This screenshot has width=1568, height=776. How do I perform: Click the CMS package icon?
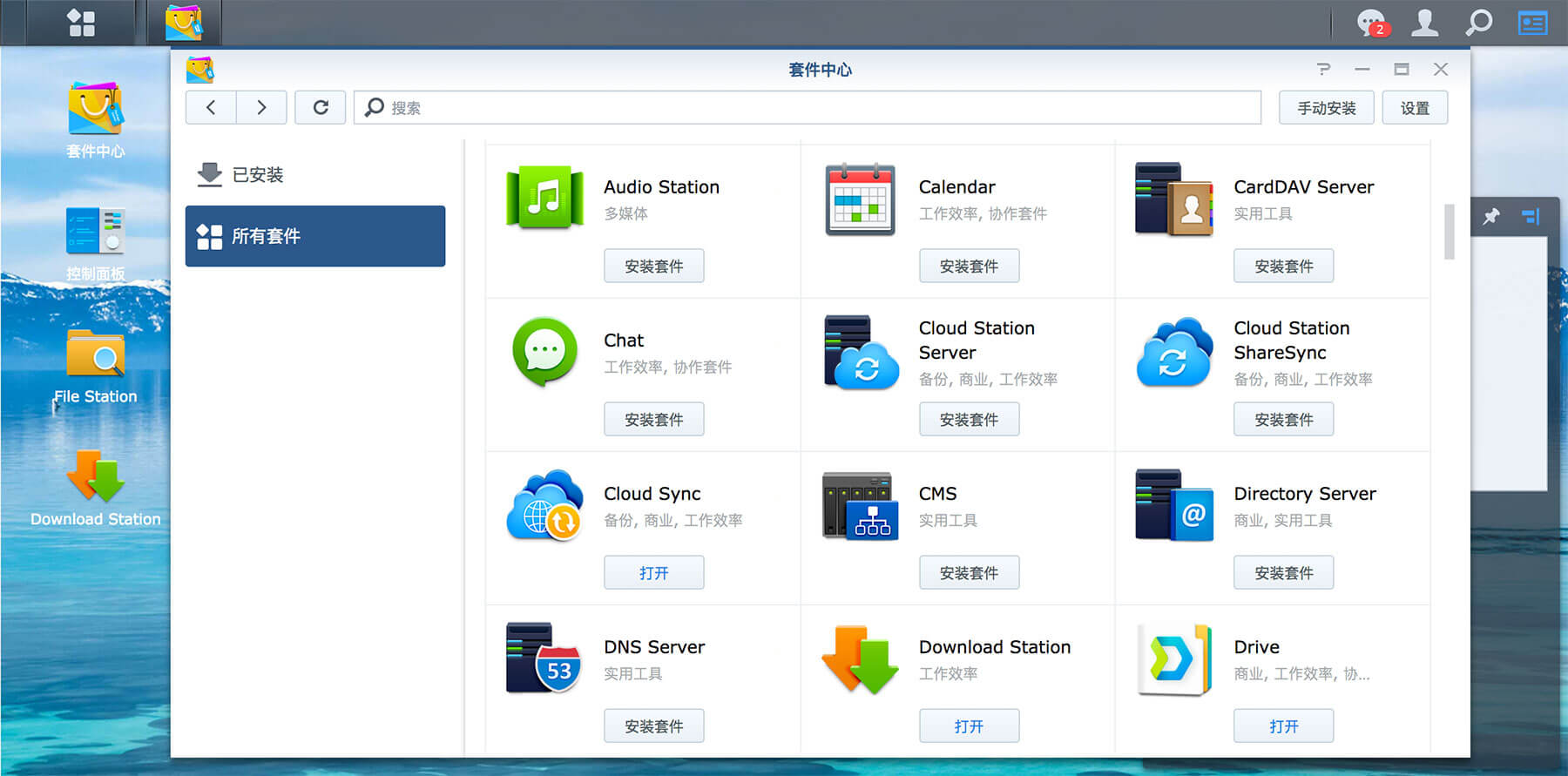point(861,506)
